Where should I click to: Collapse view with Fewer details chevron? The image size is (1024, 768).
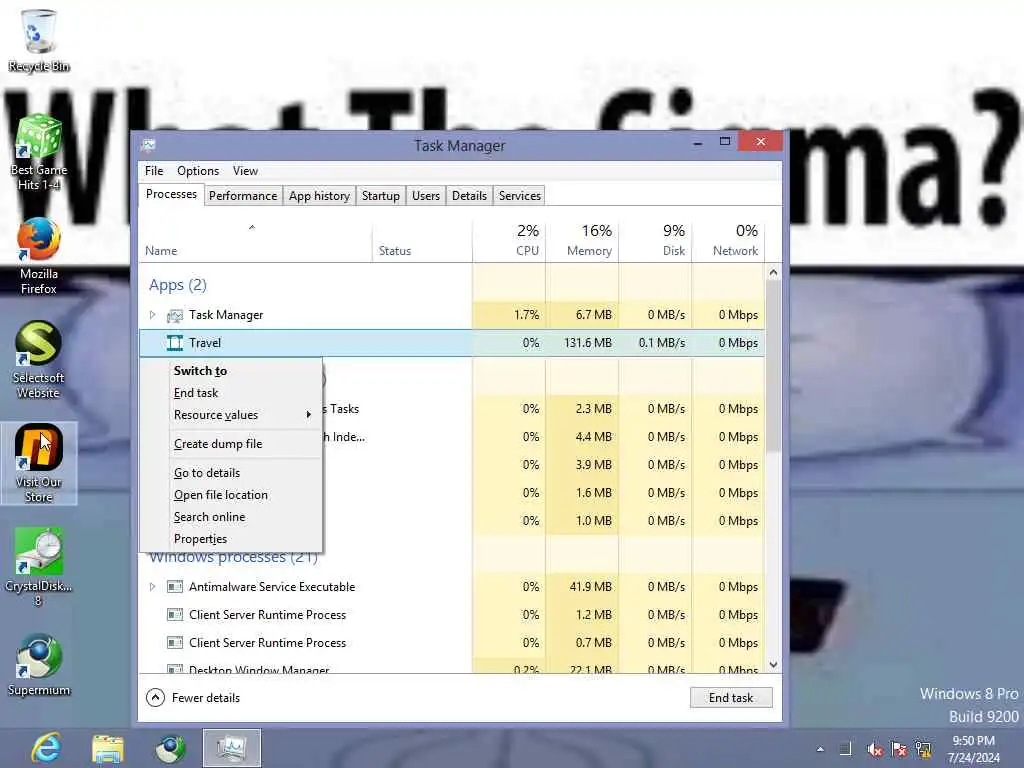155,697
